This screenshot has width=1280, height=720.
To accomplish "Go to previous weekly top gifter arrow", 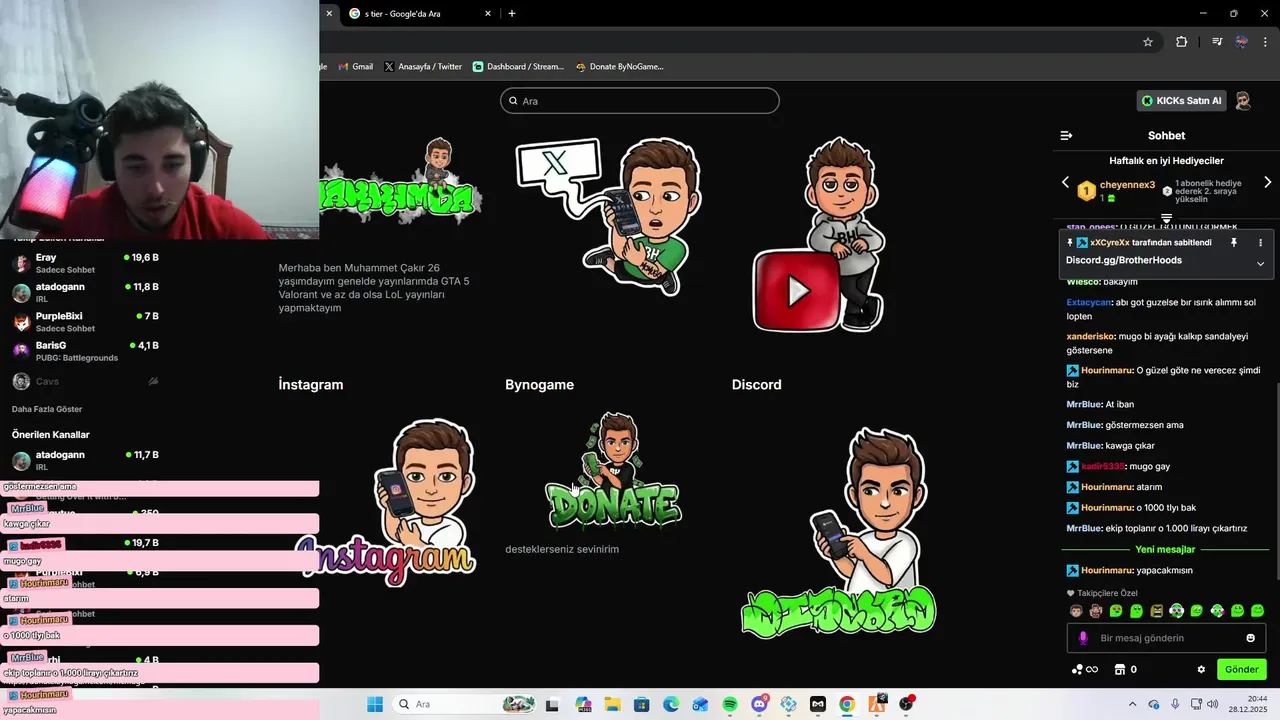I will coord(1065,183).
